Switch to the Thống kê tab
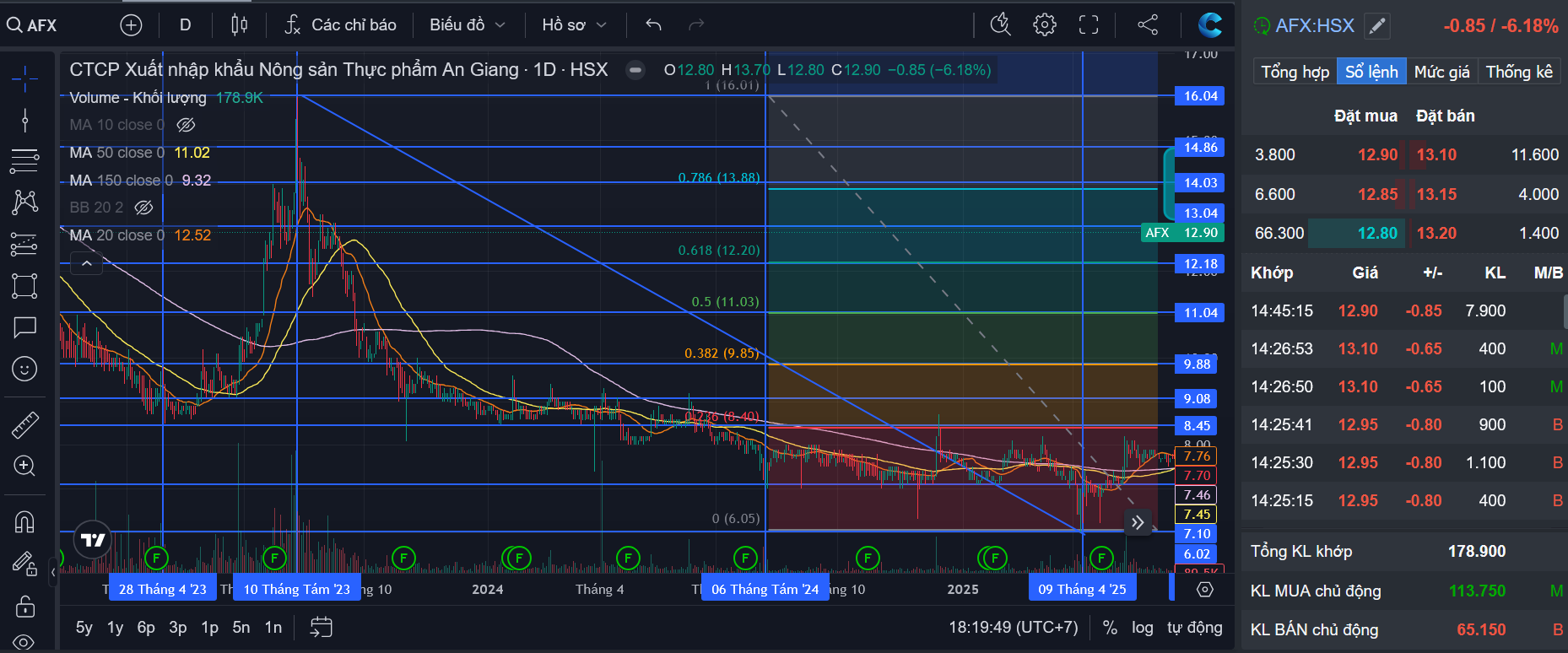Image resolution: width=1568 pixels, height=653 pixels. (x=1519, y=72)
